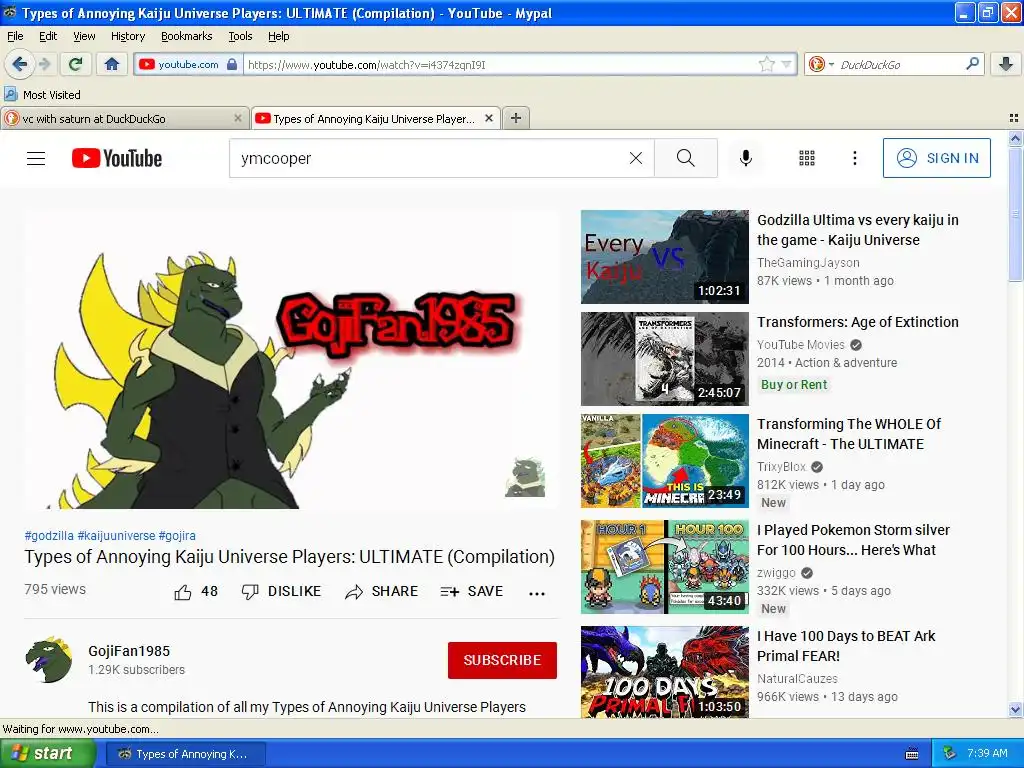The image size is (1024, 768).
Task: Open more actions ellipsis under video
Action: (537, 594)
